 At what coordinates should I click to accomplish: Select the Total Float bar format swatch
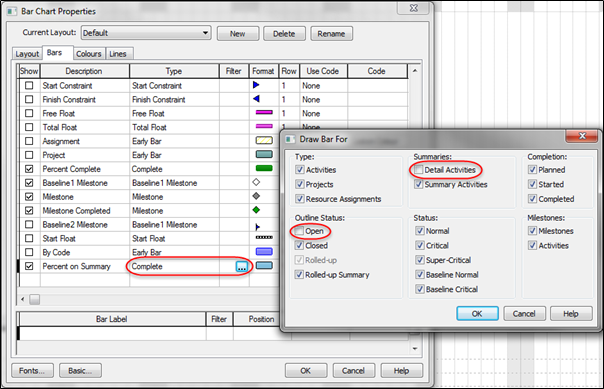264,126
